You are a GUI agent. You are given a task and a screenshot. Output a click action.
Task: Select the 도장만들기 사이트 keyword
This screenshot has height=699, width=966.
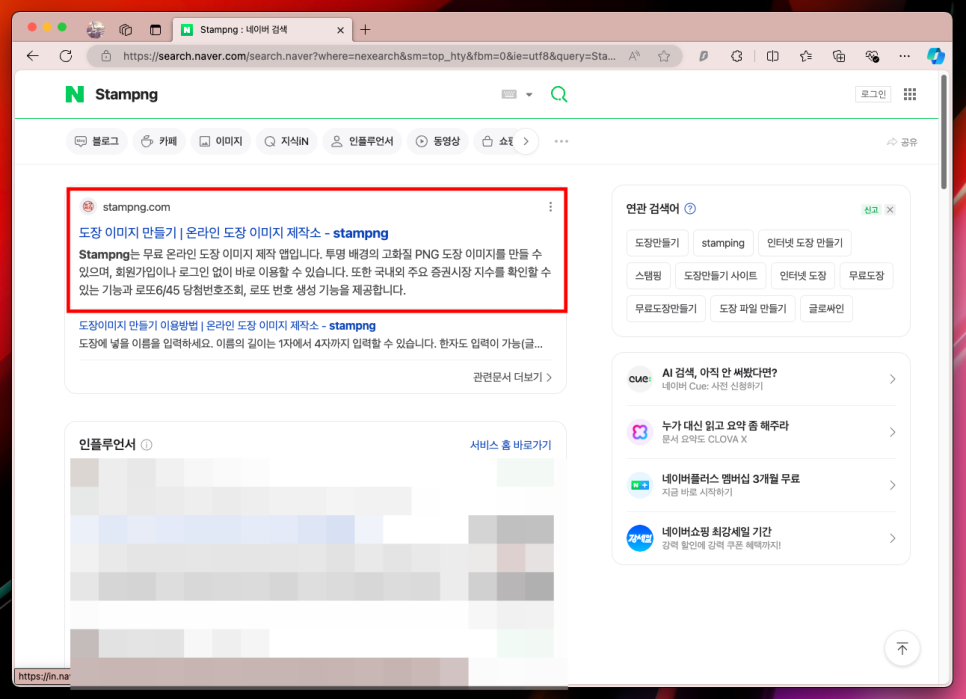(720, 275)
